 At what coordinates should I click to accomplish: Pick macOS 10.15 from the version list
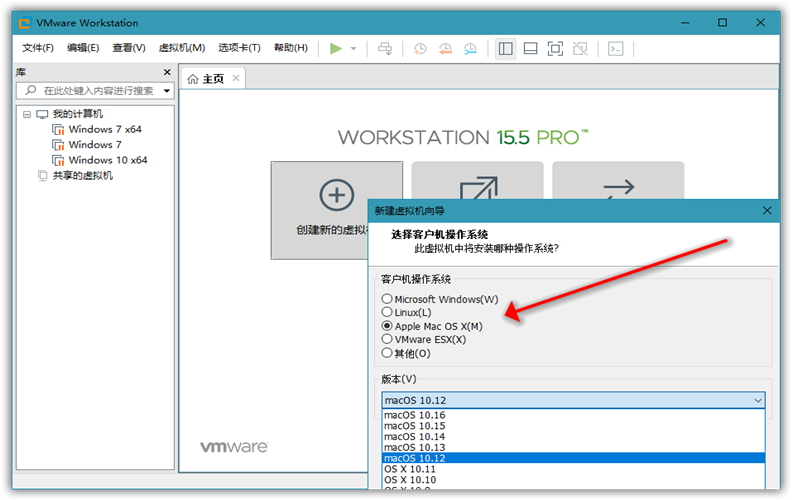pos(415,425)
